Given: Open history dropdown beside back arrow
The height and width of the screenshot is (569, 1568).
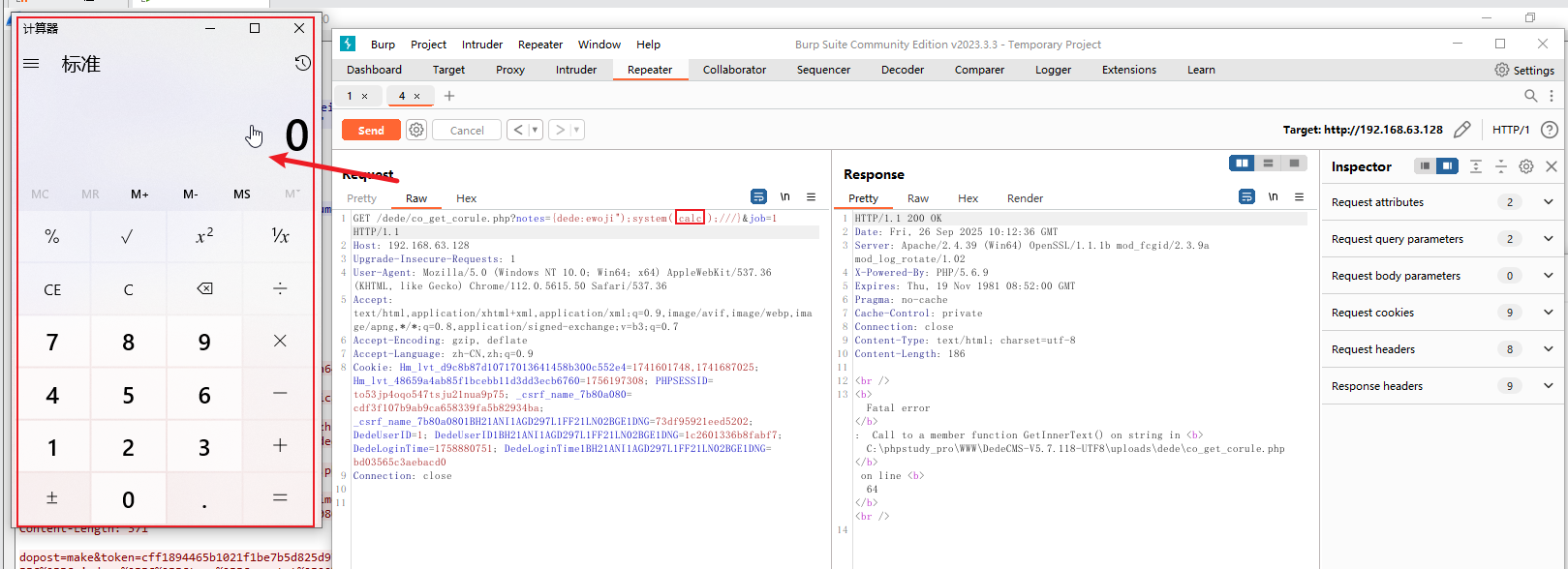Looking at the screenshot, I should click(536, 130).
